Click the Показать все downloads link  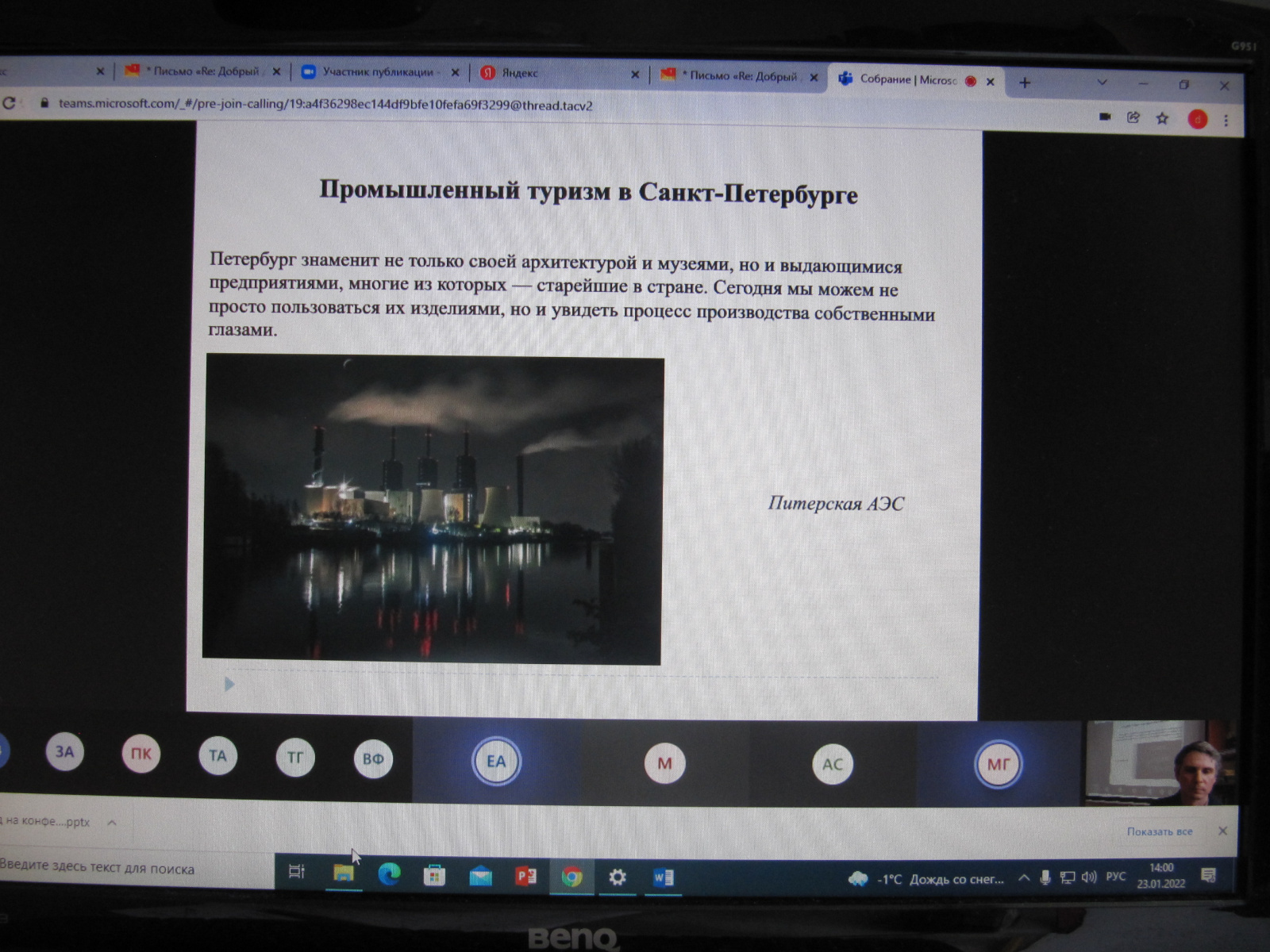[1159, 831]
